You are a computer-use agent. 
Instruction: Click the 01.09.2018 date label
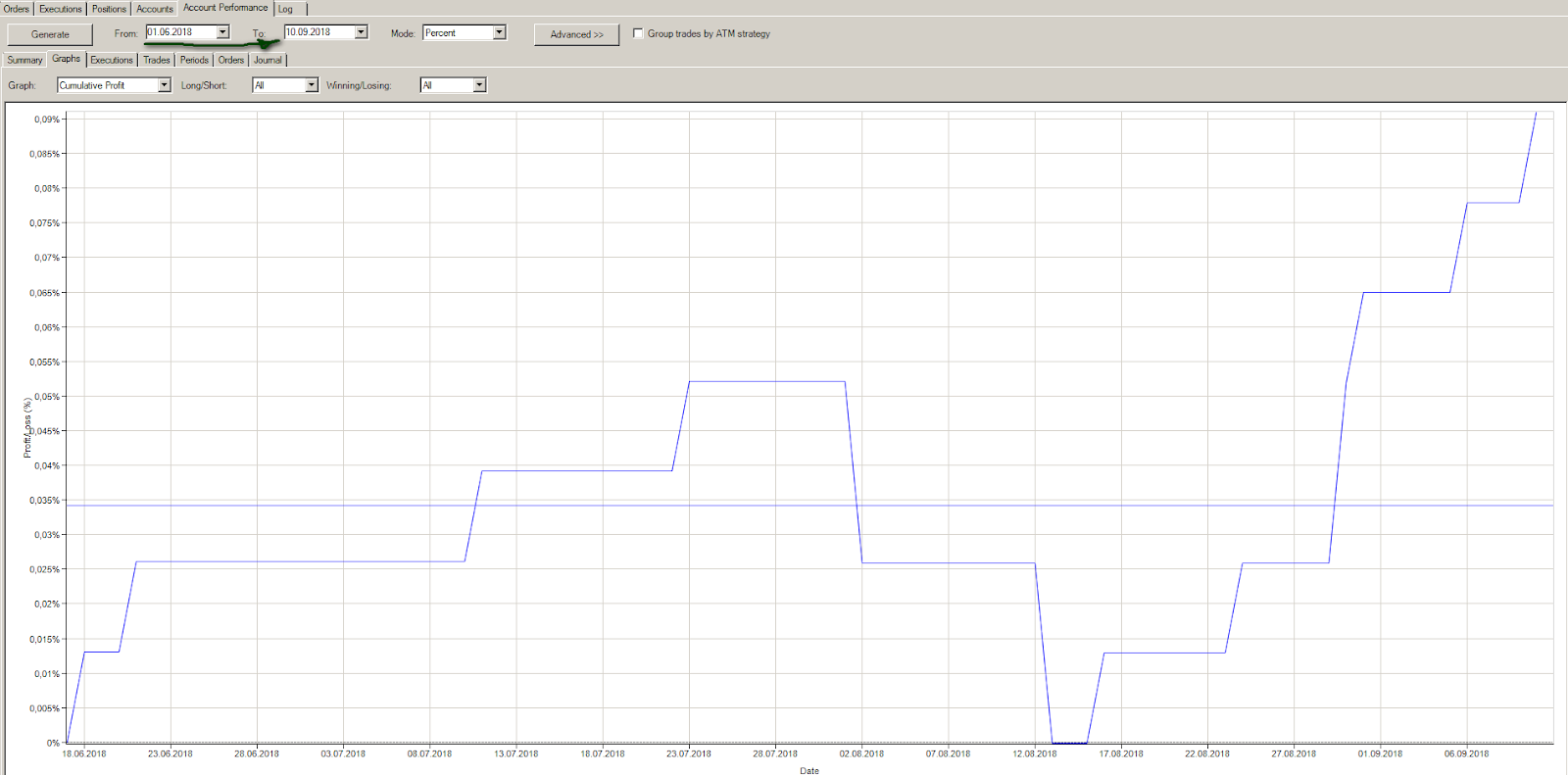pyautogui.click(x=1380, y=753)
